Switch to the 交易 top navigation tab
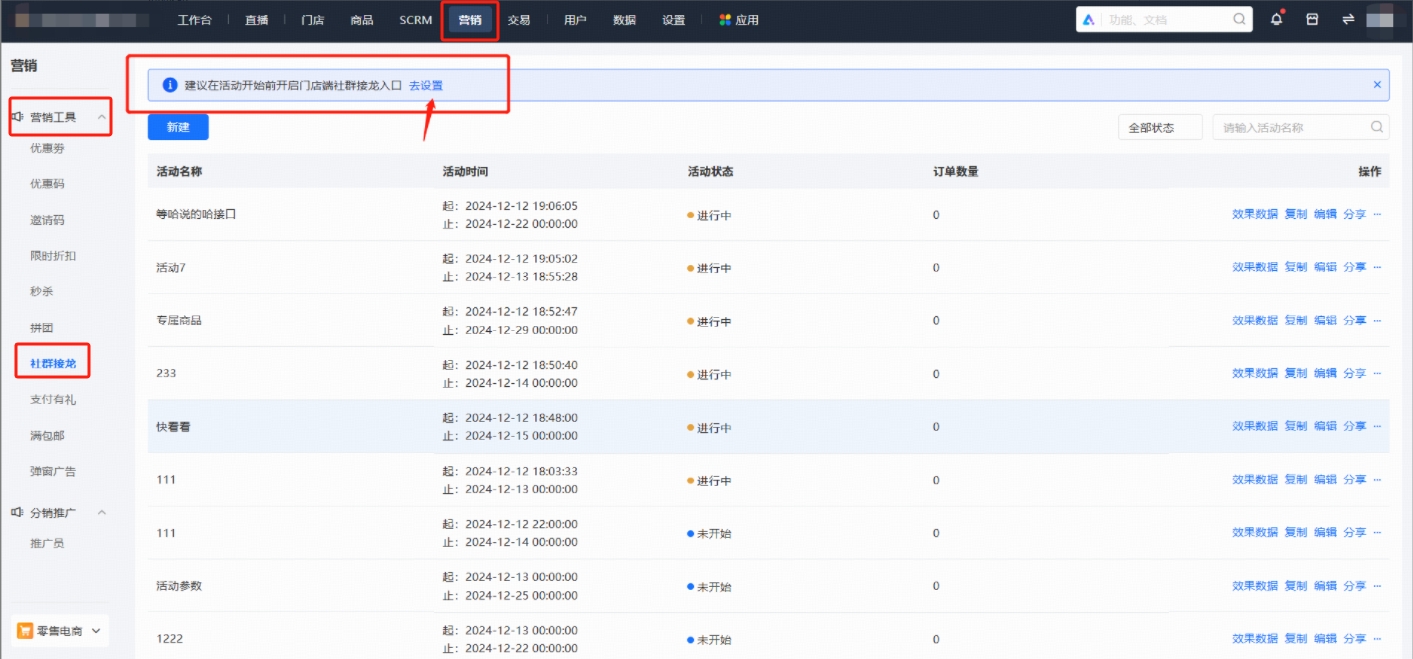This screenshot has width=1413, height=659. point(519,18)
